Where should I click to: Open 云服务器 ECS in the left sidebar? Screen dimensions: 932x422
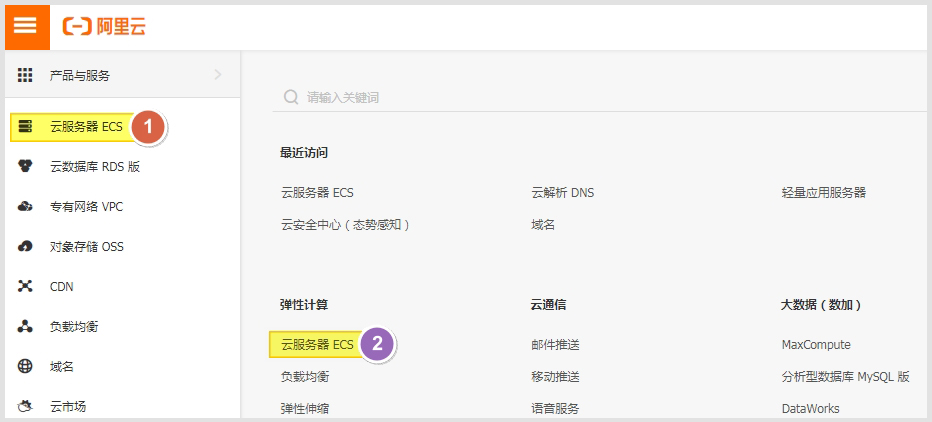click(x=86, y=127)
